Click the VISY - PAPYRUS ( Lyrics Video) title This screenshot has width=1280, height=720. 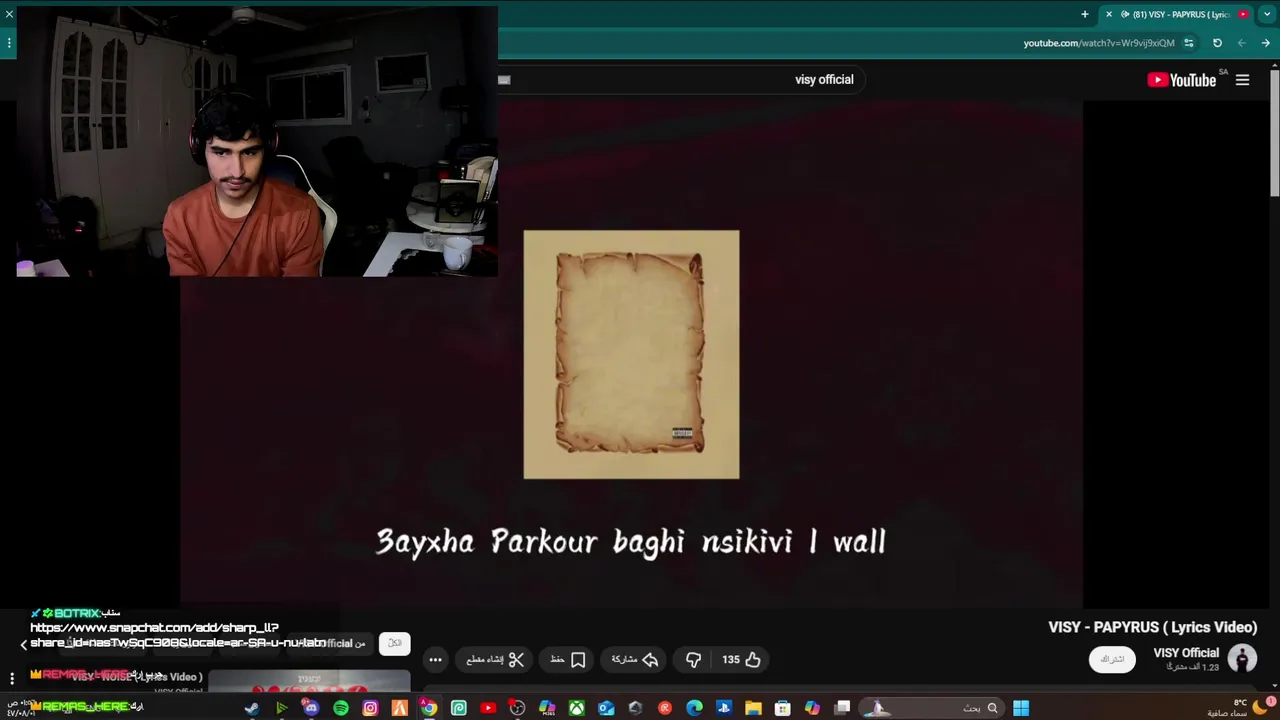coord(1152,627)
